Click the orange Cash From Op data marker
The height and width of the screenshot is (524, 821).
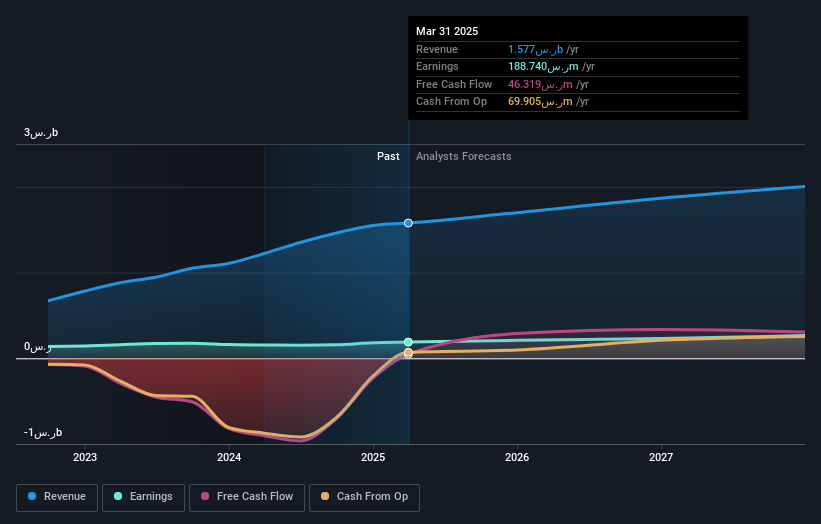(x=408, y=352)
